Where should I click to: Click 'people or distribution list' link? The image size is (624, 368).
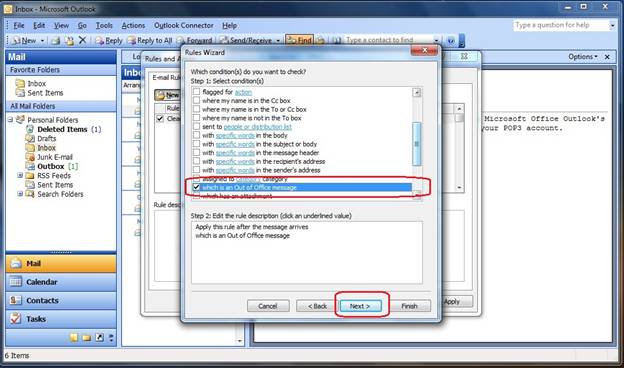(x=257, y=127)
